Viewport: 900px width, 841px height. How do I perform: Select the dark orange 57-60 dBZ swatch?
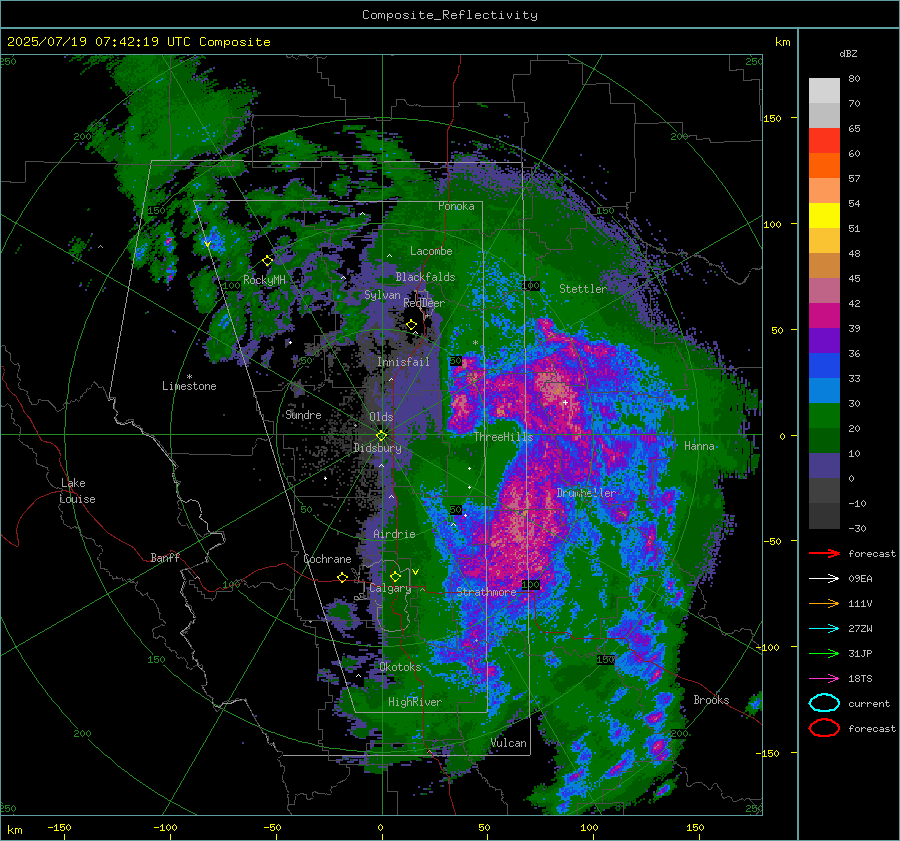pyautogui.click(x=824, y=166)
